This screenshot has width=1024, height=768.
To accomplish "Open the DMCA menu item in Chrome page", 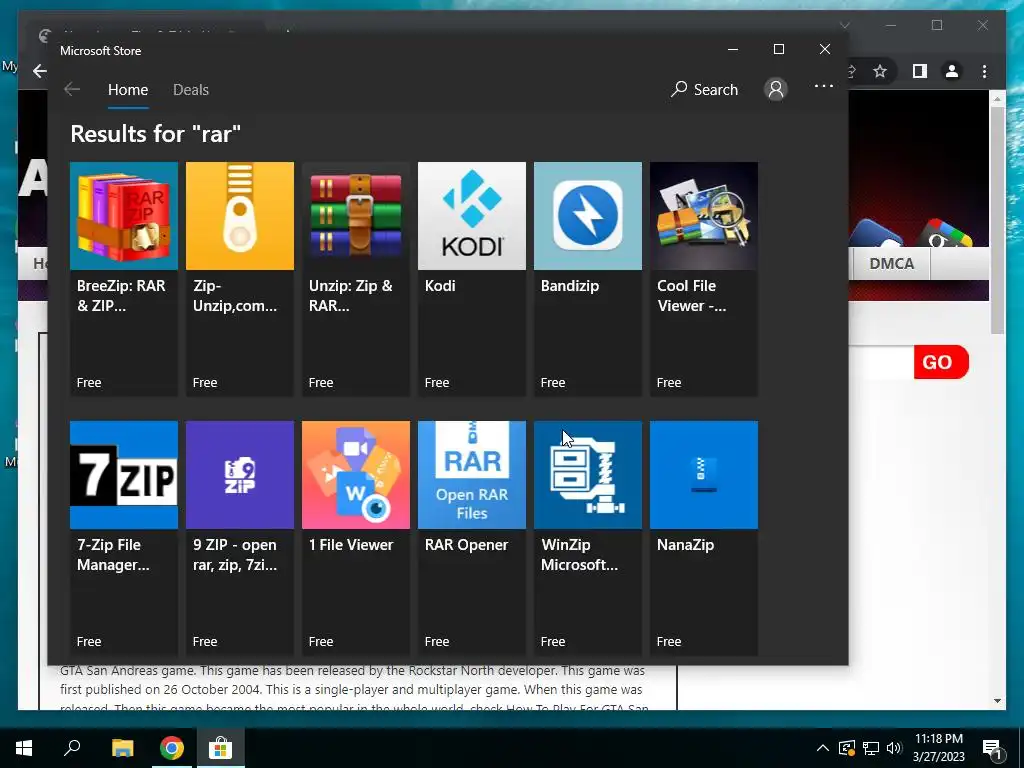I will coord(891,264).
